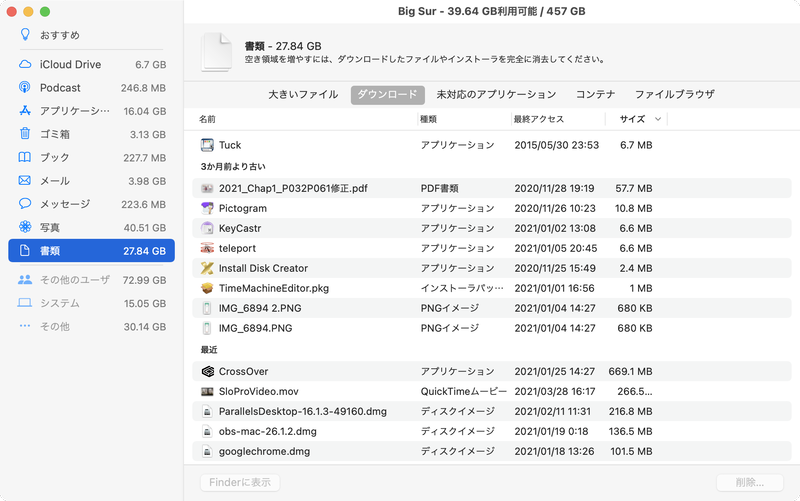800x501 pixels.
Task: Click the mail (メール) envelope icon
Action: [25, 181]
